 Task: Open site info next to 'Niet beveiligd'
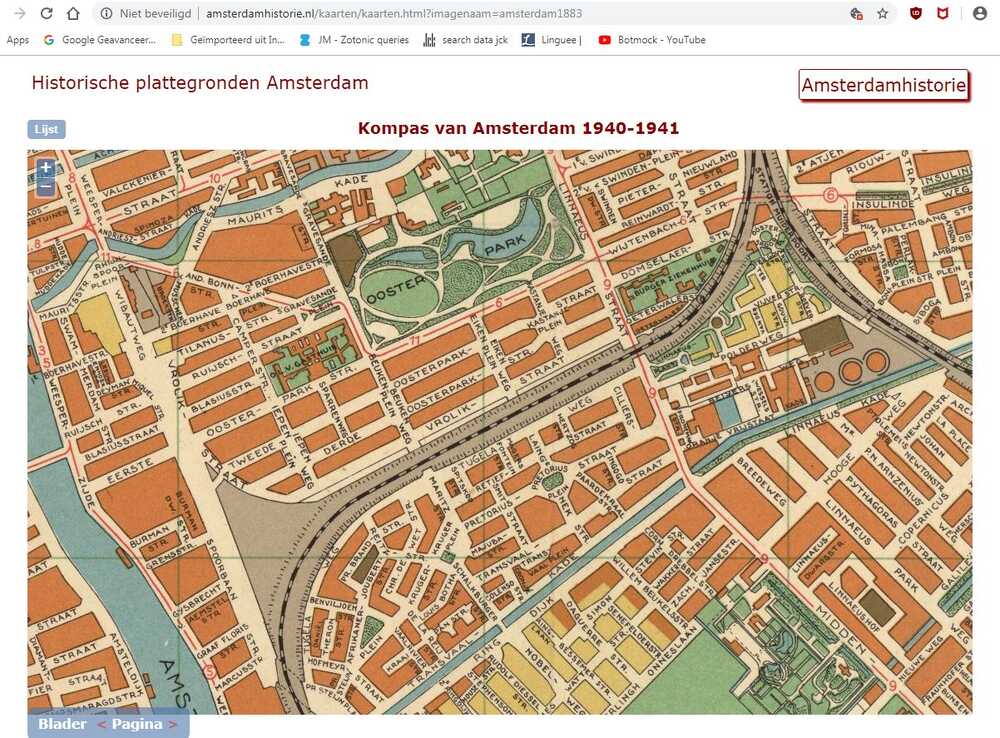(107, 13)
